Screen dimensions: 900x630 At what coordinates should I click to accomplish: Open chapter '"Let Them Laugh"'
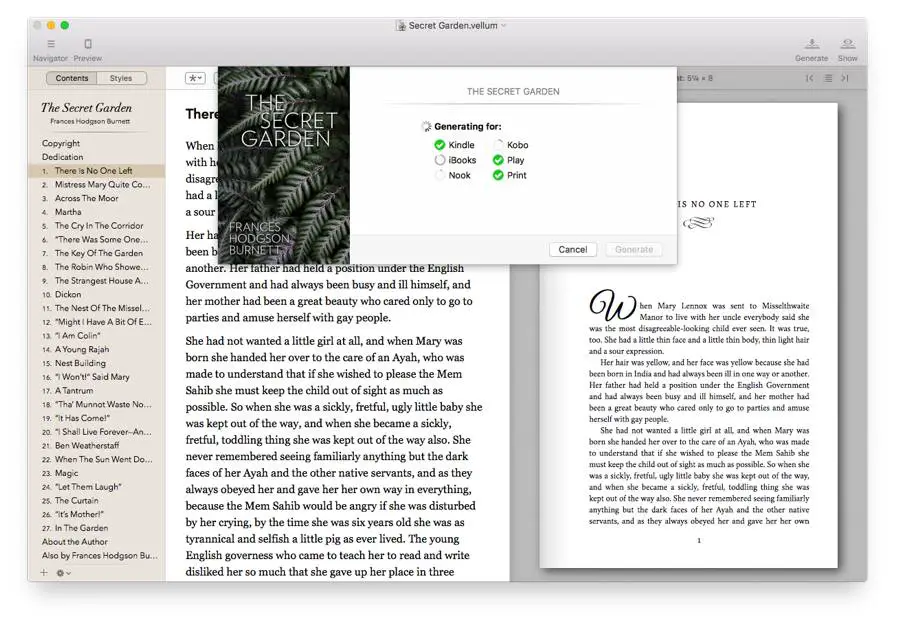point(96,487)
